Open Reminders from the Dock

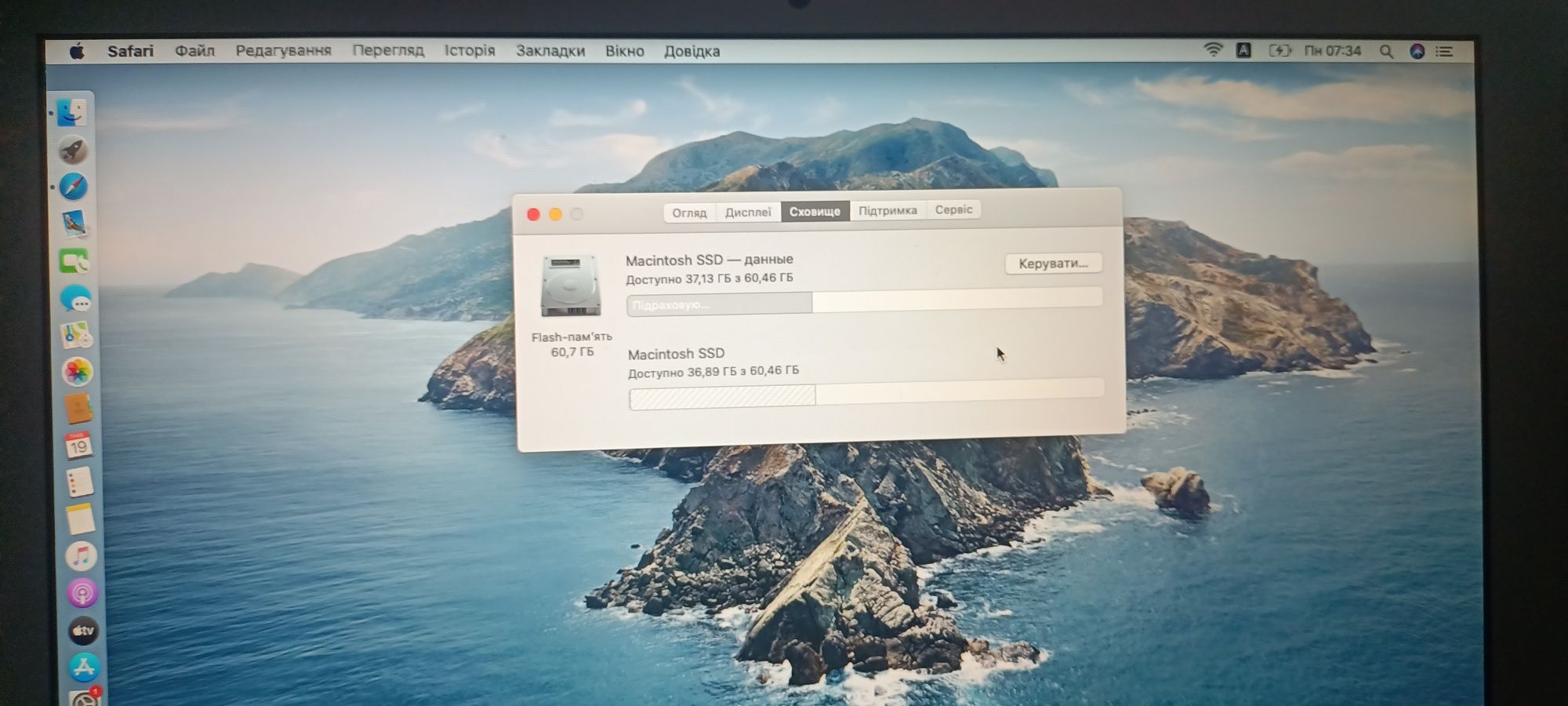(x=79, y=482)
